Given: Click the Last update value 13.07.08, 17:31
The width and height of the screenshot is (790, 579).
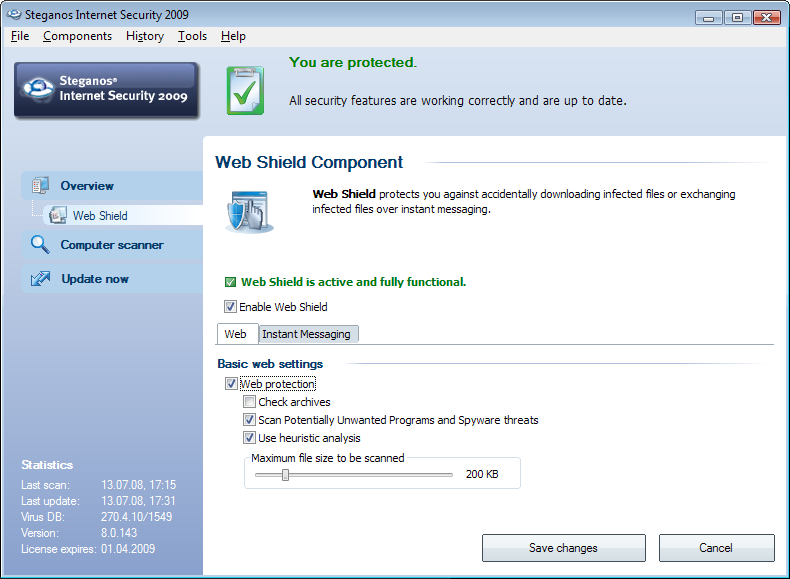Looking at the screenshot, I should coord(139,501).
